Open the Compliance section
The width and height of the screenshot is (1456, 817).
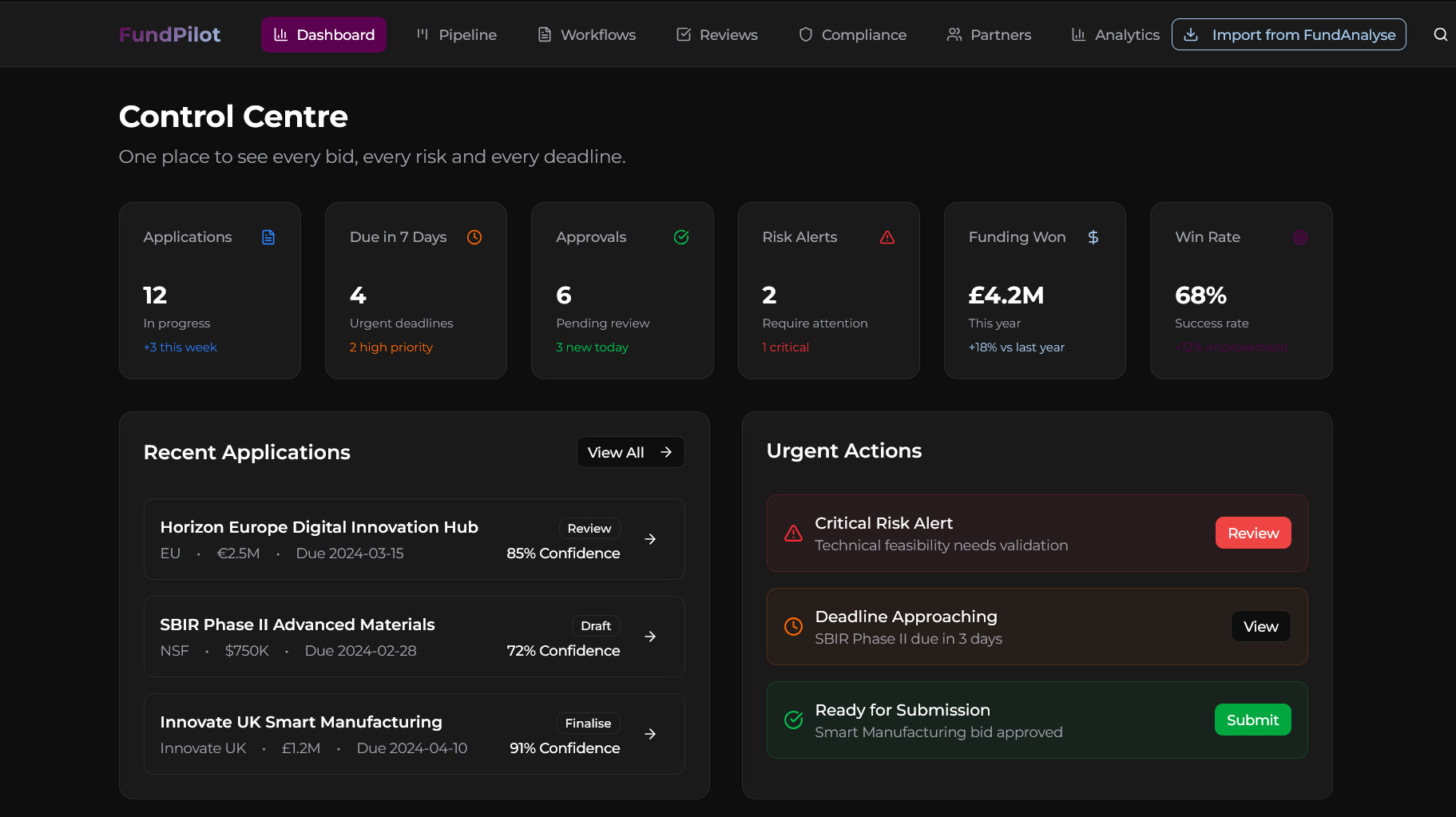(852, 34)
